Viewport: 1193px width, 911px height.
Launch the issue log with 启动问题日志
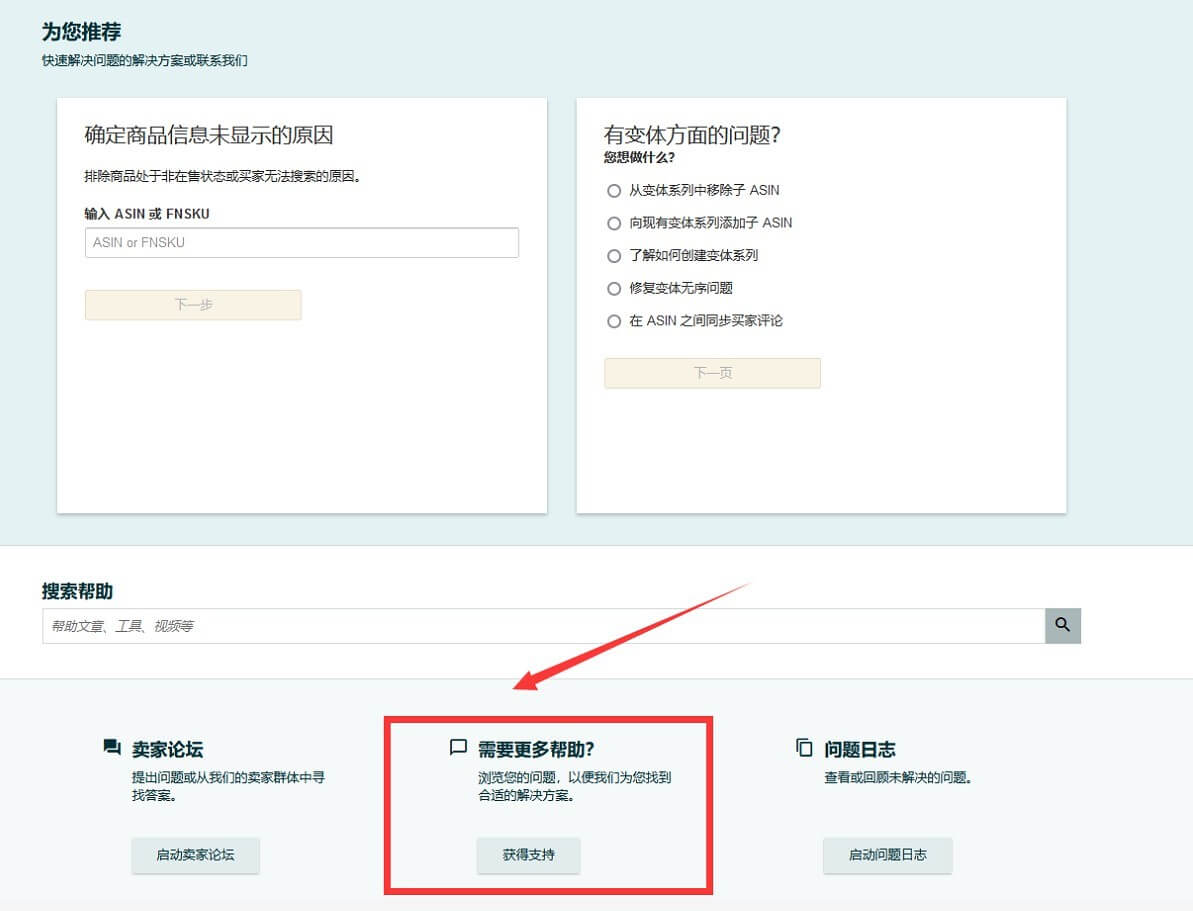coord(887,855)
